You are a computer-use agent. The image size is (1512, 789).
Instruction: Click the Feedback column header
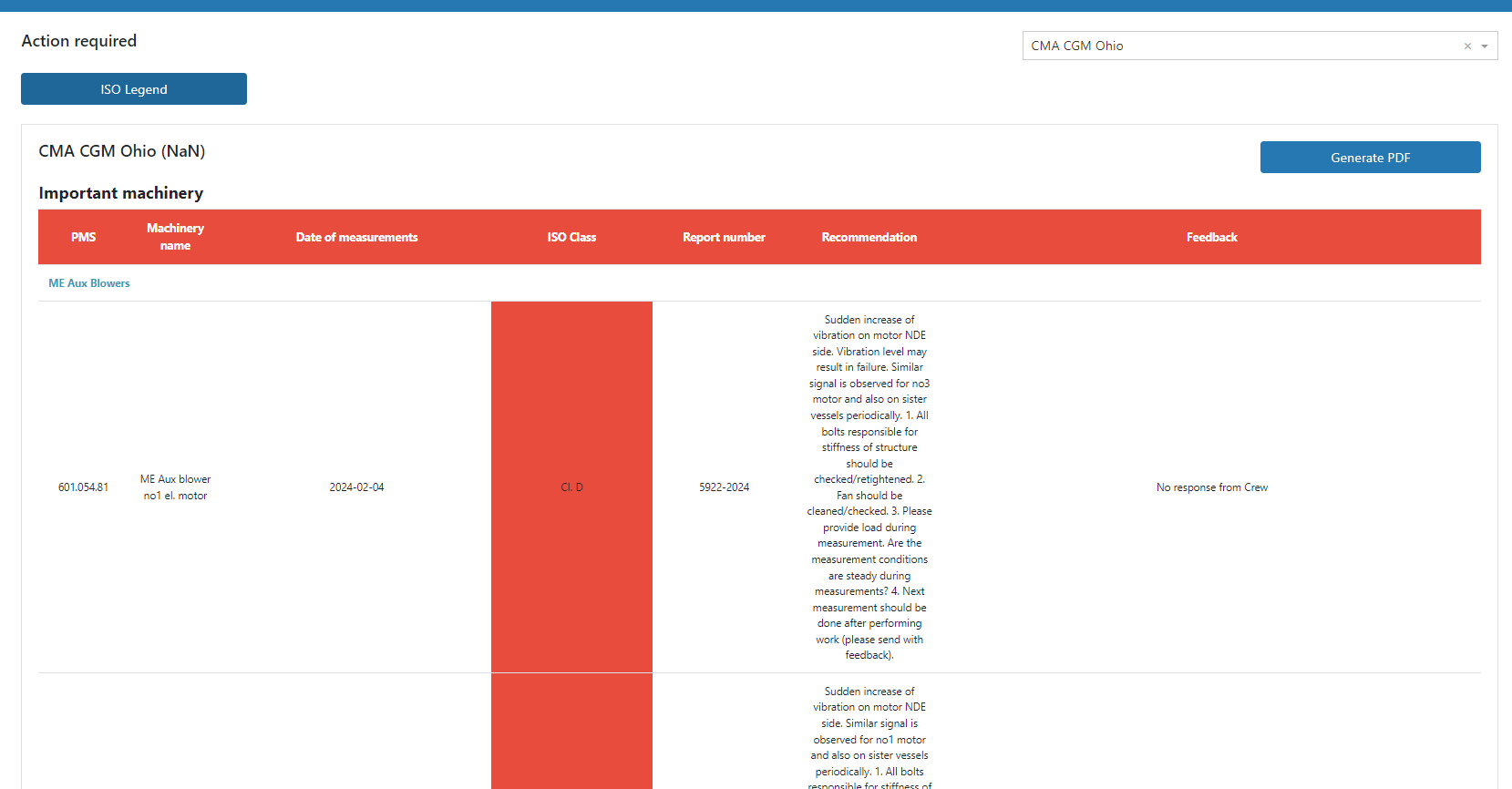[1211, 237]
